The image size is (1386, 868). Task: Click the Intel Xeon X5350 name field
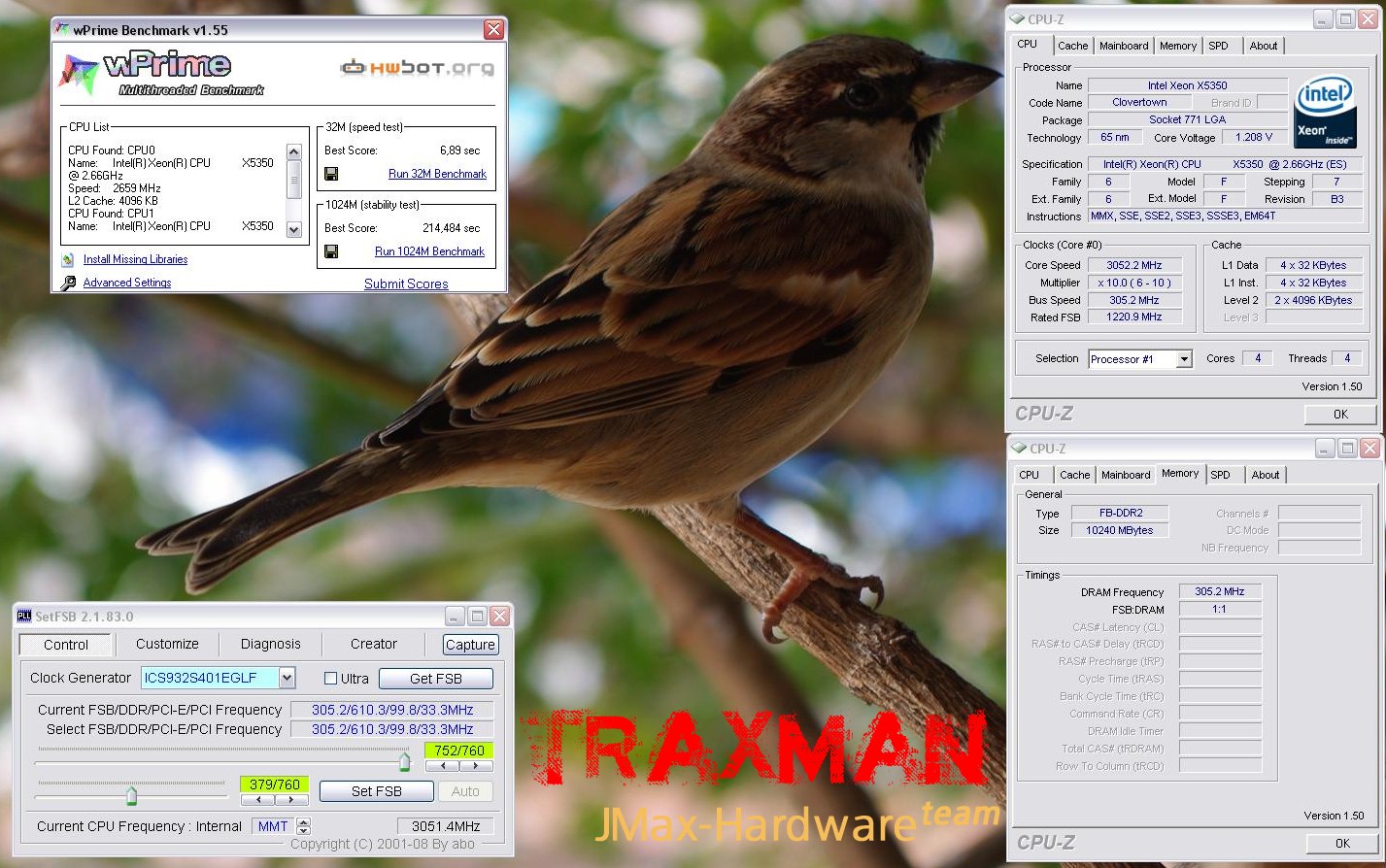(1187, 85)
